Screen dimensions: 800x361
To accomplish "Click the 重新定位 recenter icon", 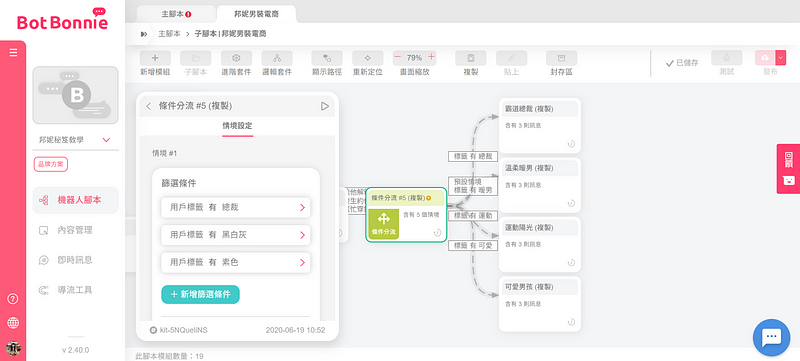I will (x=368, y=58).
